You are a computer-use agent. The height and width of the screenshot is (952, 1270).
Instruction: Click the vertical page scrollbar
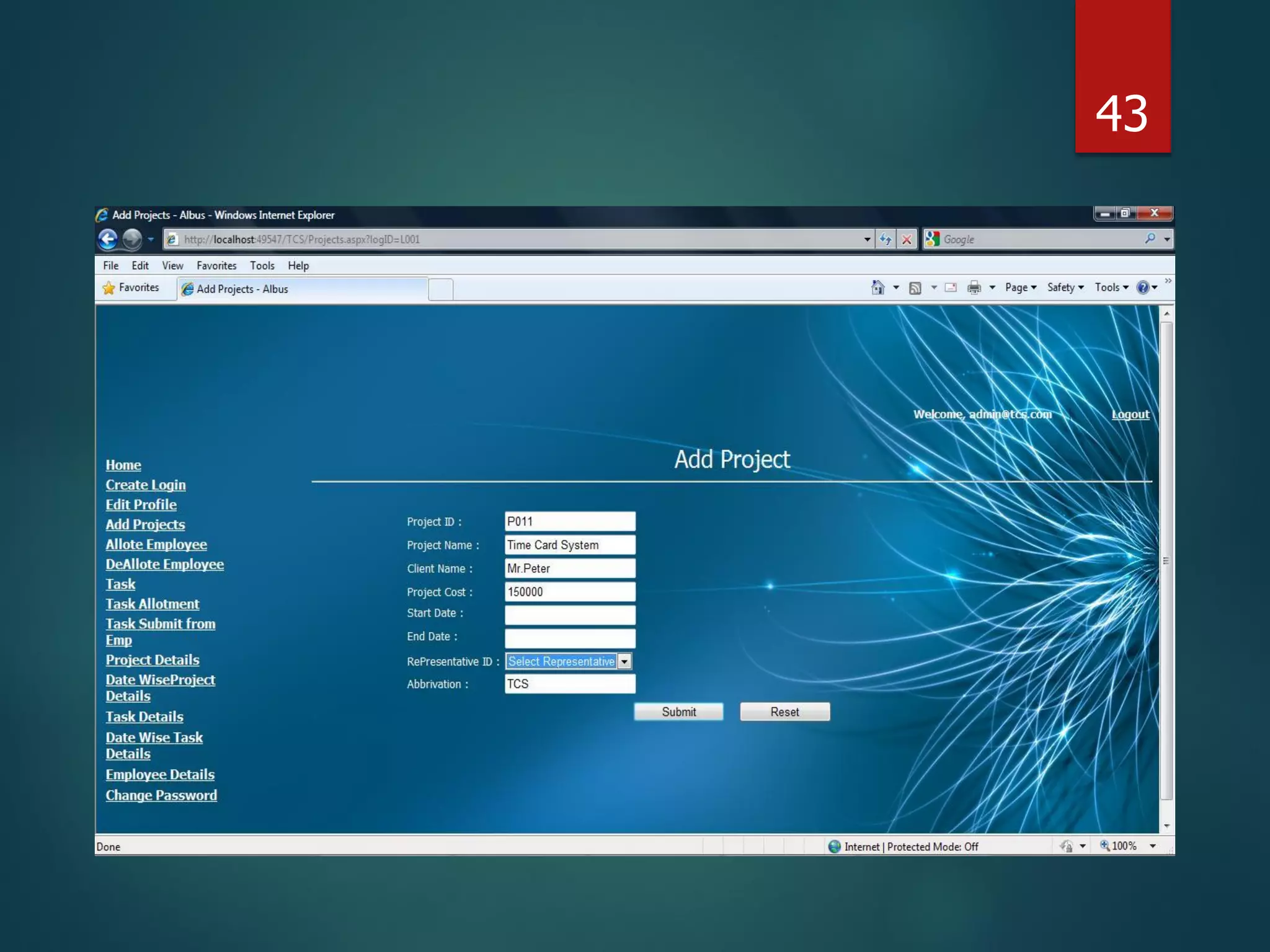point(1166,561)
